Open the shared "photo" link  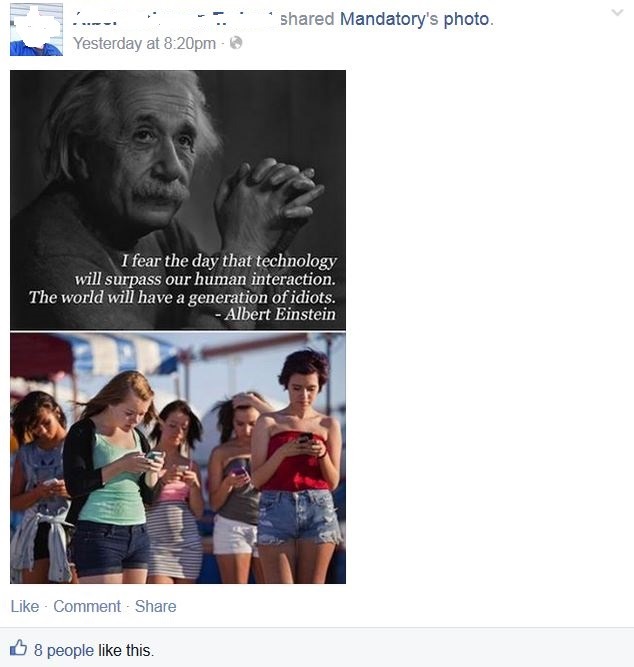466,20
